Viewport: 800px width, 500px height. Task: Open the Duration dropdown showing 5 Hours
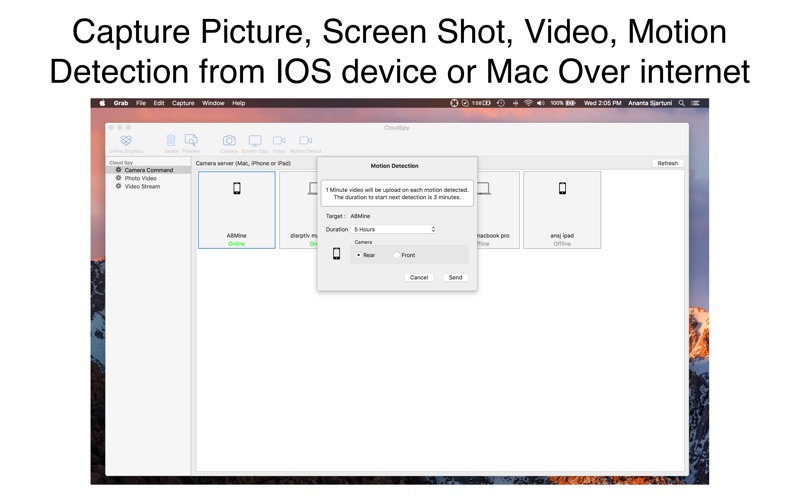pyautogui.click(x=394, y=230)
